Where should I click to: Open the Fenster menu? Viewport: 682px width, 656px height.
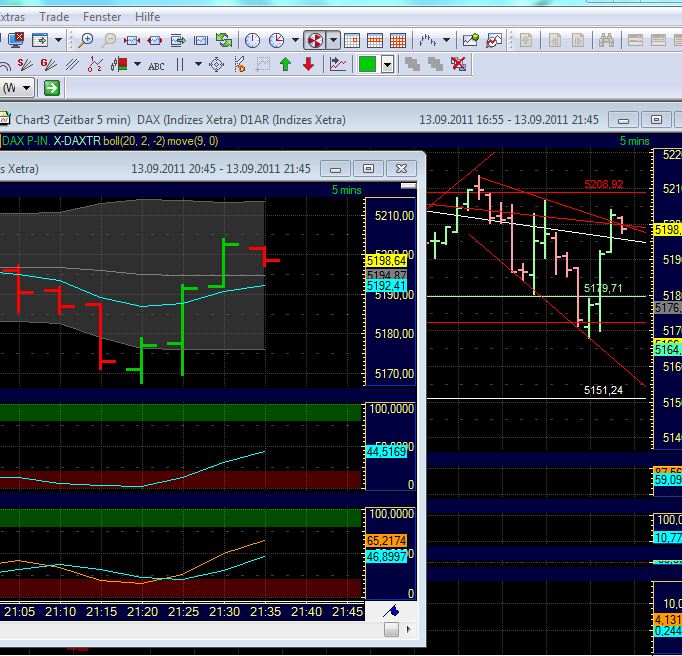(102, 17)
